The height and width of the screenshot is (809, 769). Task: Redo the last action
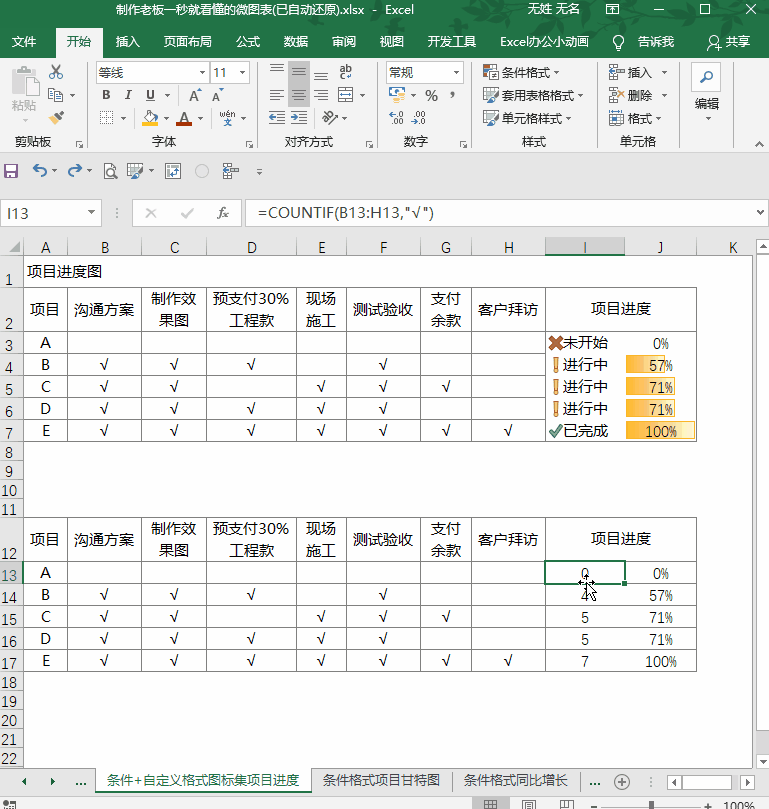click(x=75, y=170)
